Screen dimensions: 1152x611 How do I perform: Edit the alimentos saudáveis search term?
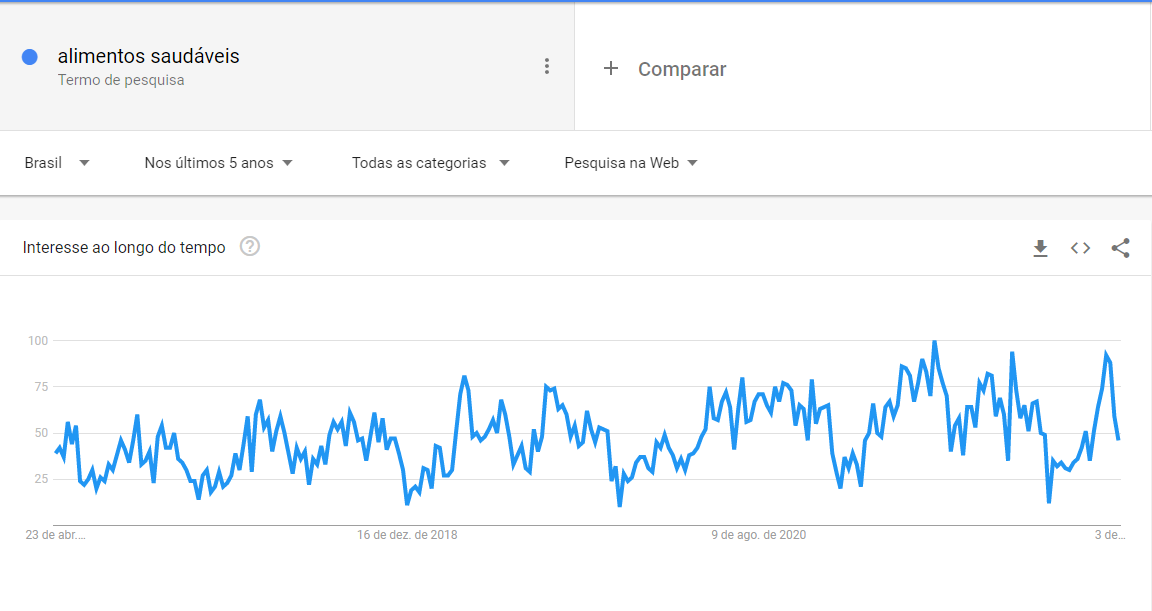[x=149, y=56]
